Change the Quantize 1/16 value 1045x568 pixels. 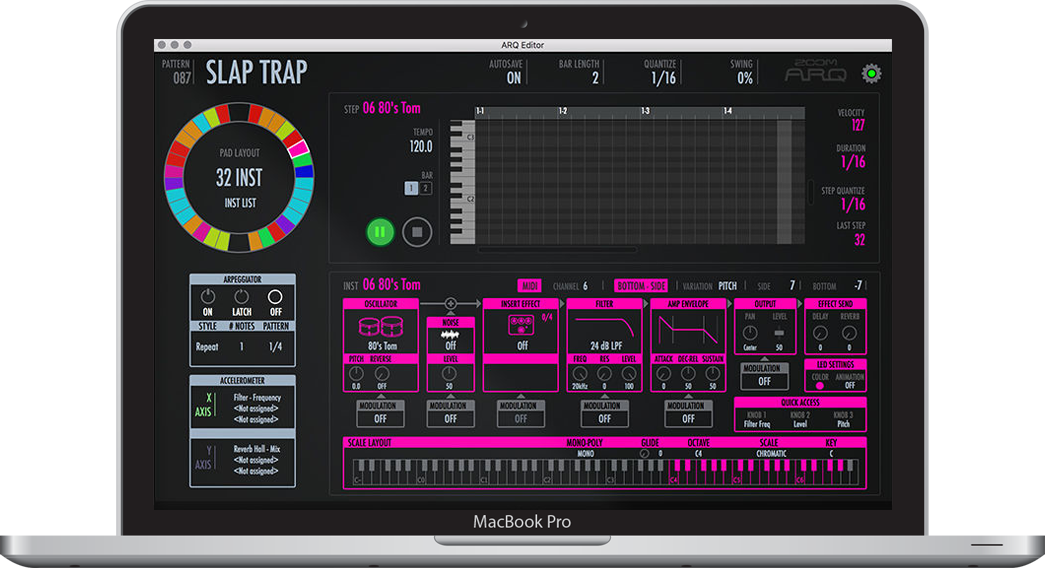[663, 78]
